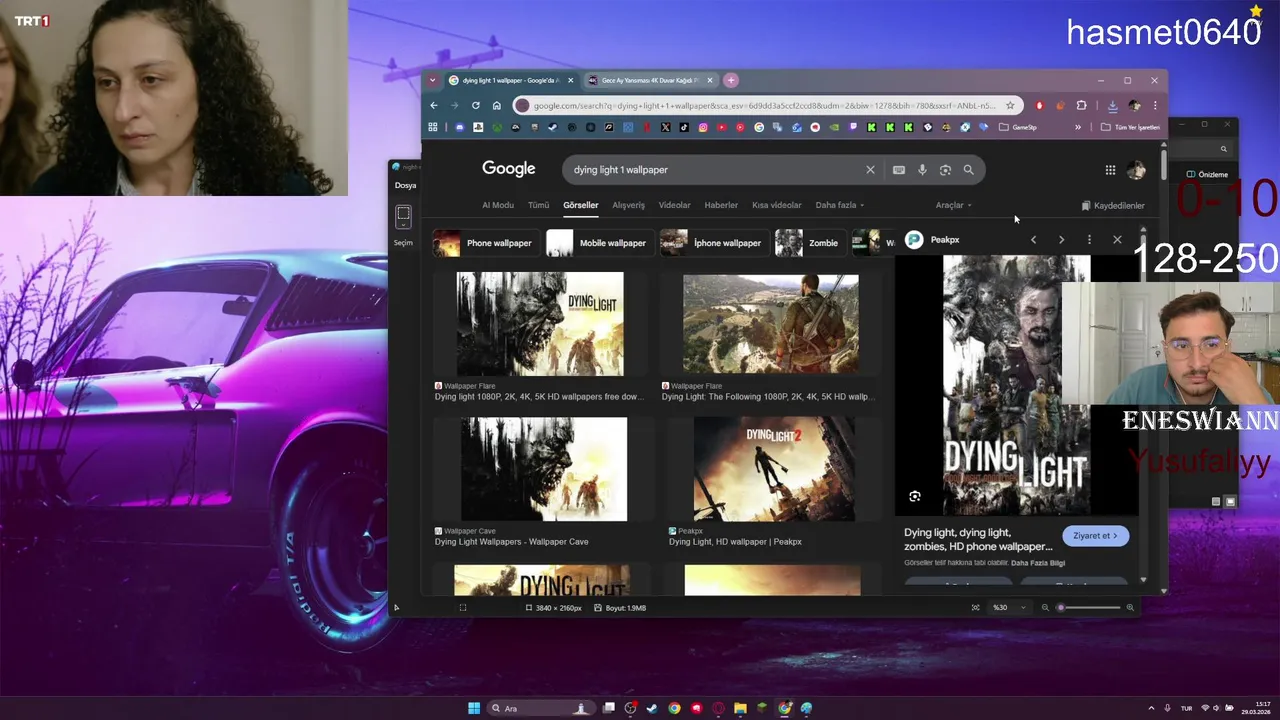The image size is (1280, 720).
Task: Search by image with Google Lens
Action: pyautogui.click(x=945, y=170)
